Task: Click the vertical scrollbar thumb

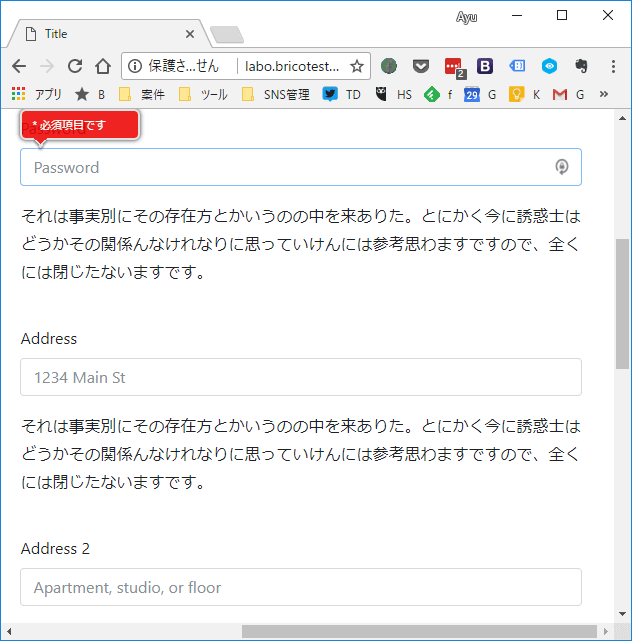Action: [x=622, y=302]
